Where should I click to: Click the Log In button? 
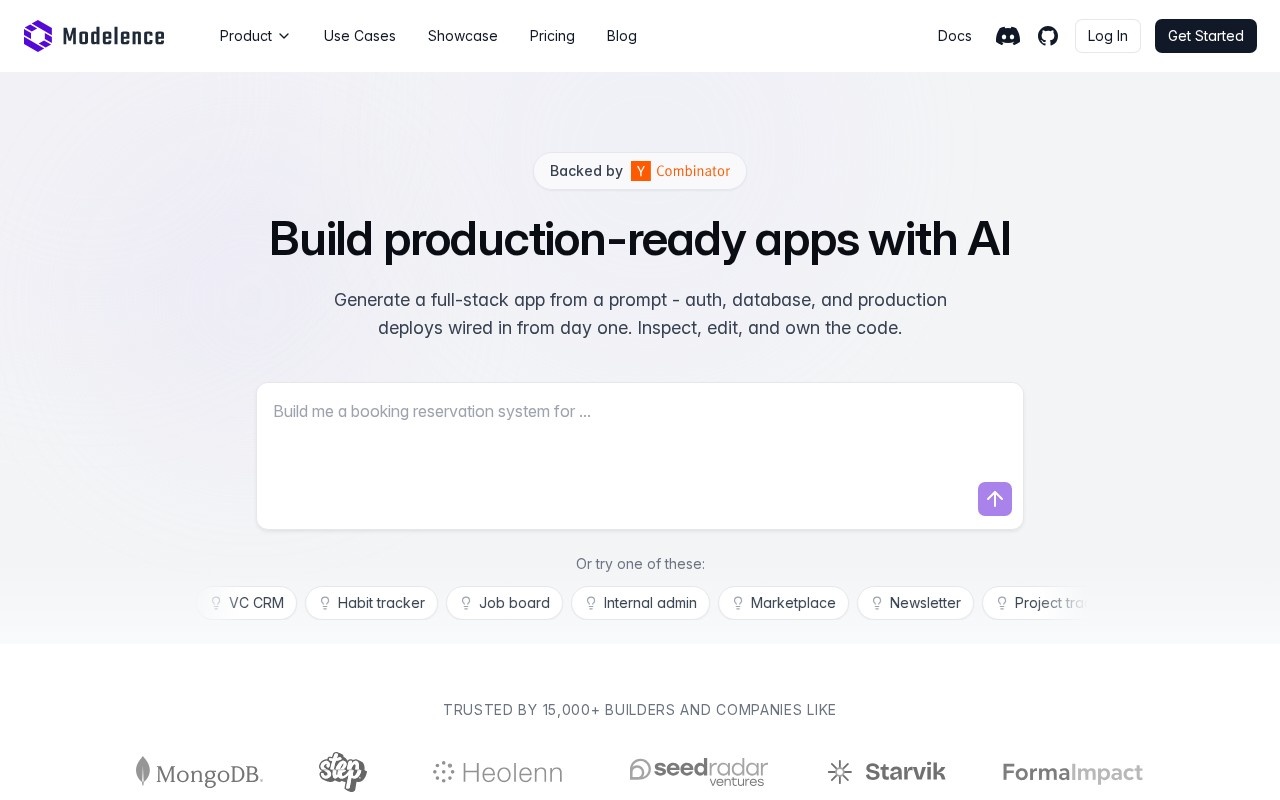pyautogui.click(x=1108, y=36)
